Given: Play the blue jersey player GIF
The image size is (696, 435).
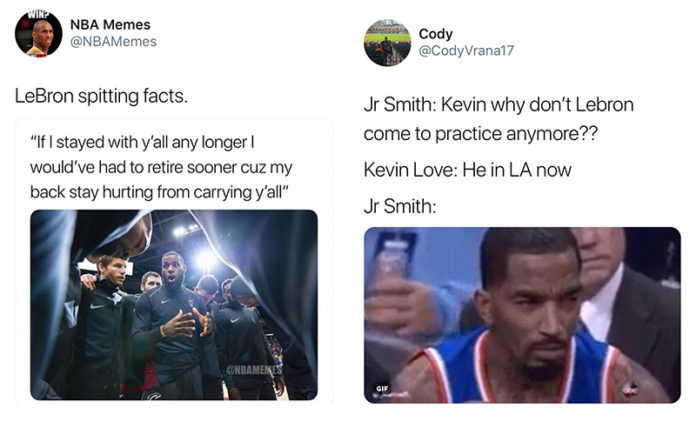Looking at the screenshot, I should (x=522, y=315).
